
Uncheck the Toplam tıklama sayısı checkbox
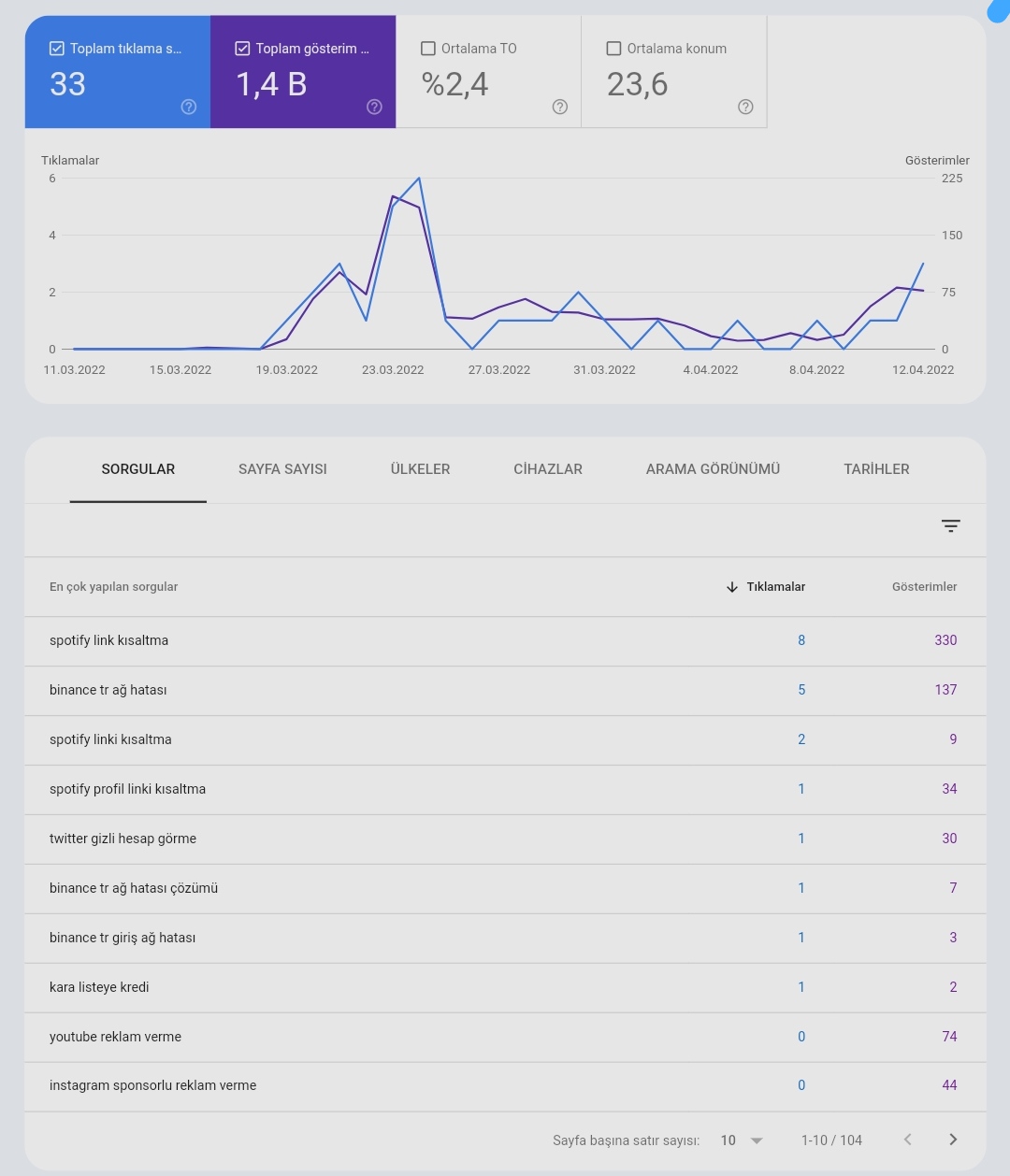[57, 49]
